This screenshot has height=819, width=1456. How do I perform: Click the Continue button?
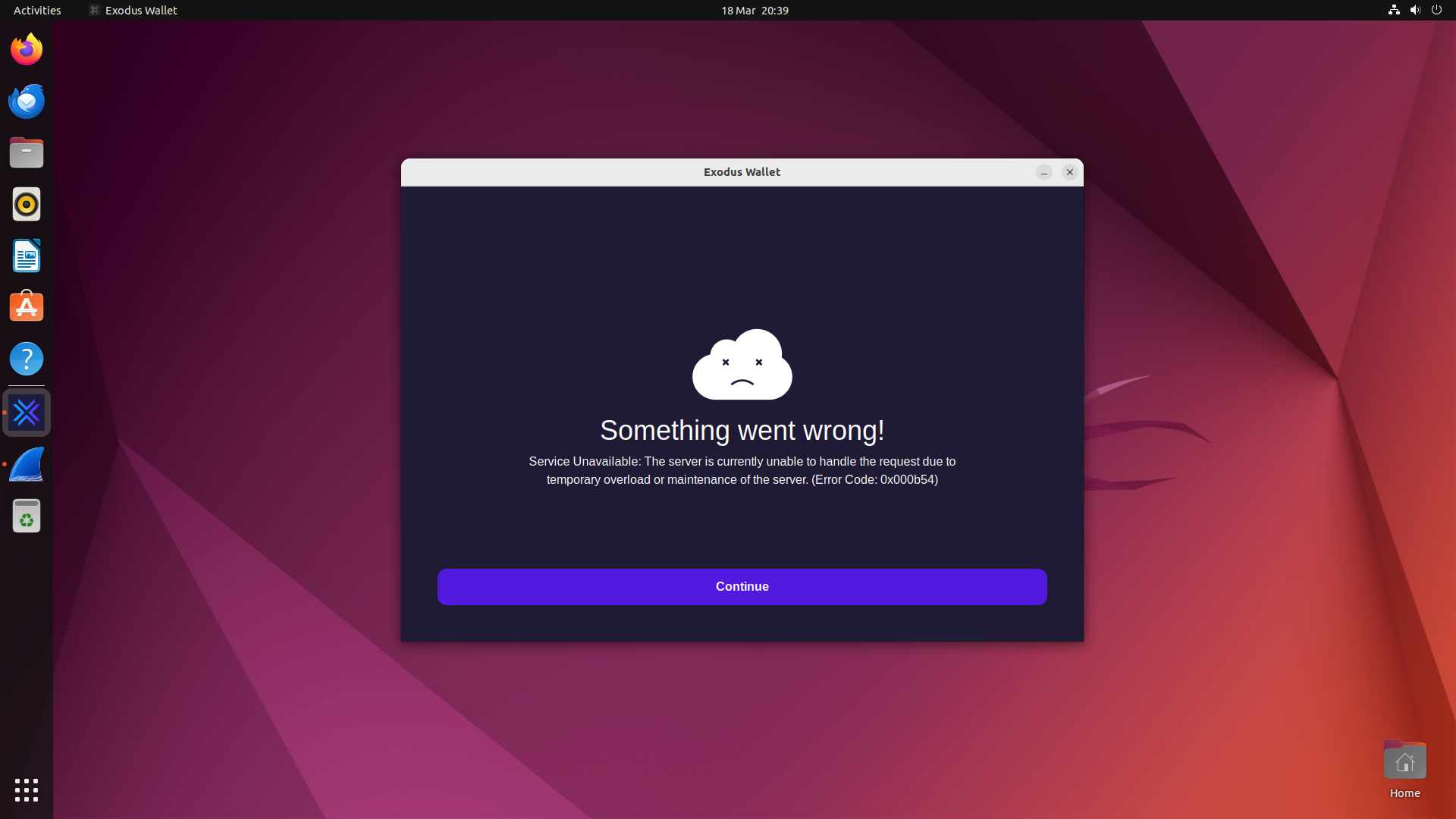(x=742, y=586)
